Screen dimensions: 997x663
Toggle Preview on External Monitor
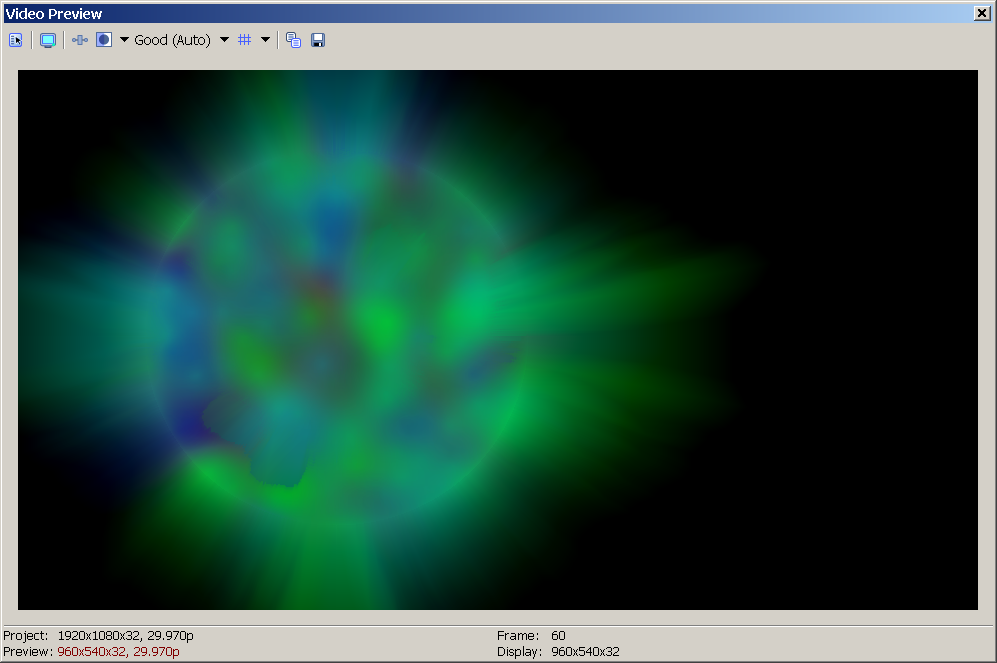(48, 40)
